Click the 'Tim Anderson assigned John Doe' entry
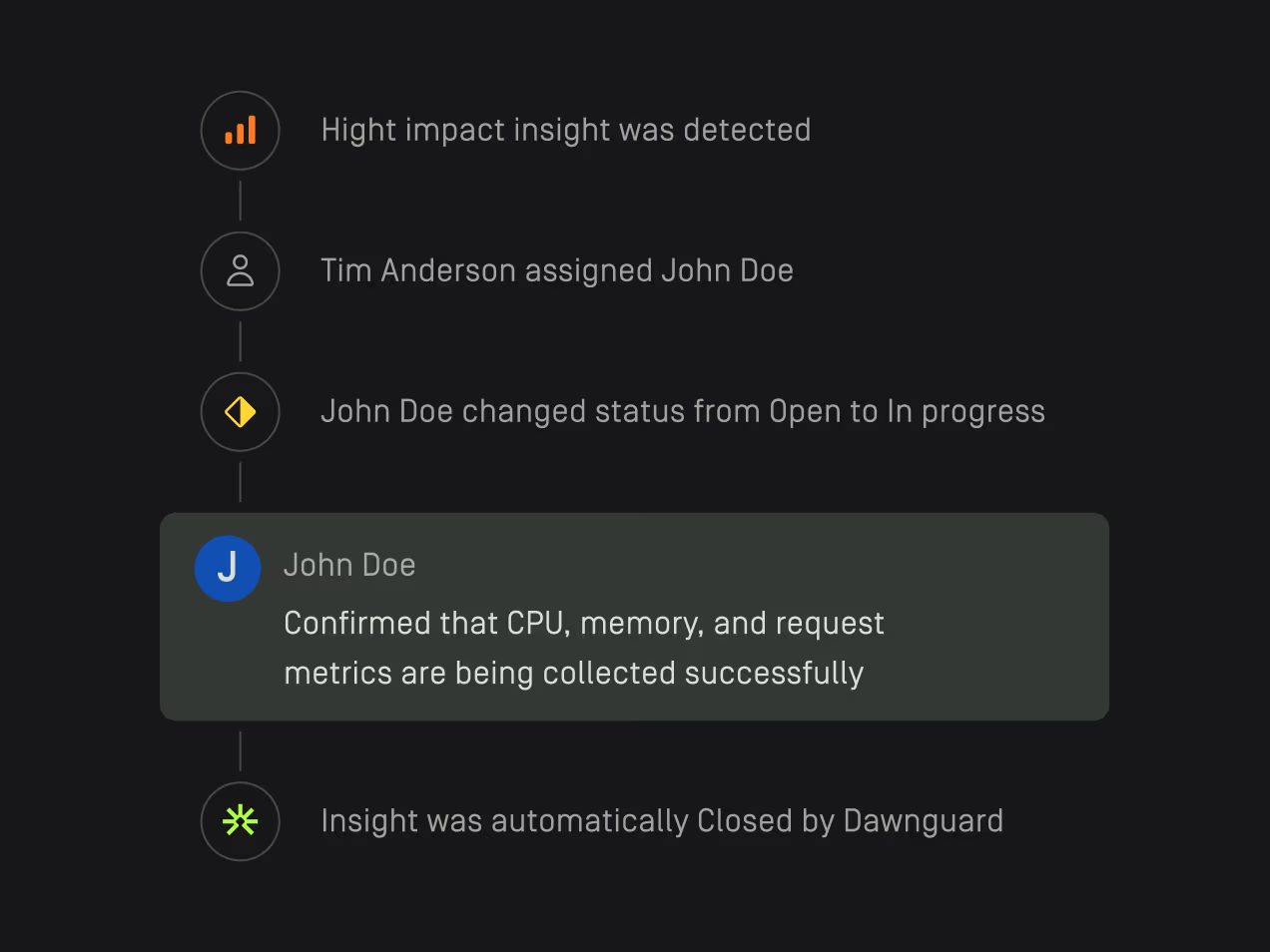This screenshot has width=1270, height=952. click(556, 270)
